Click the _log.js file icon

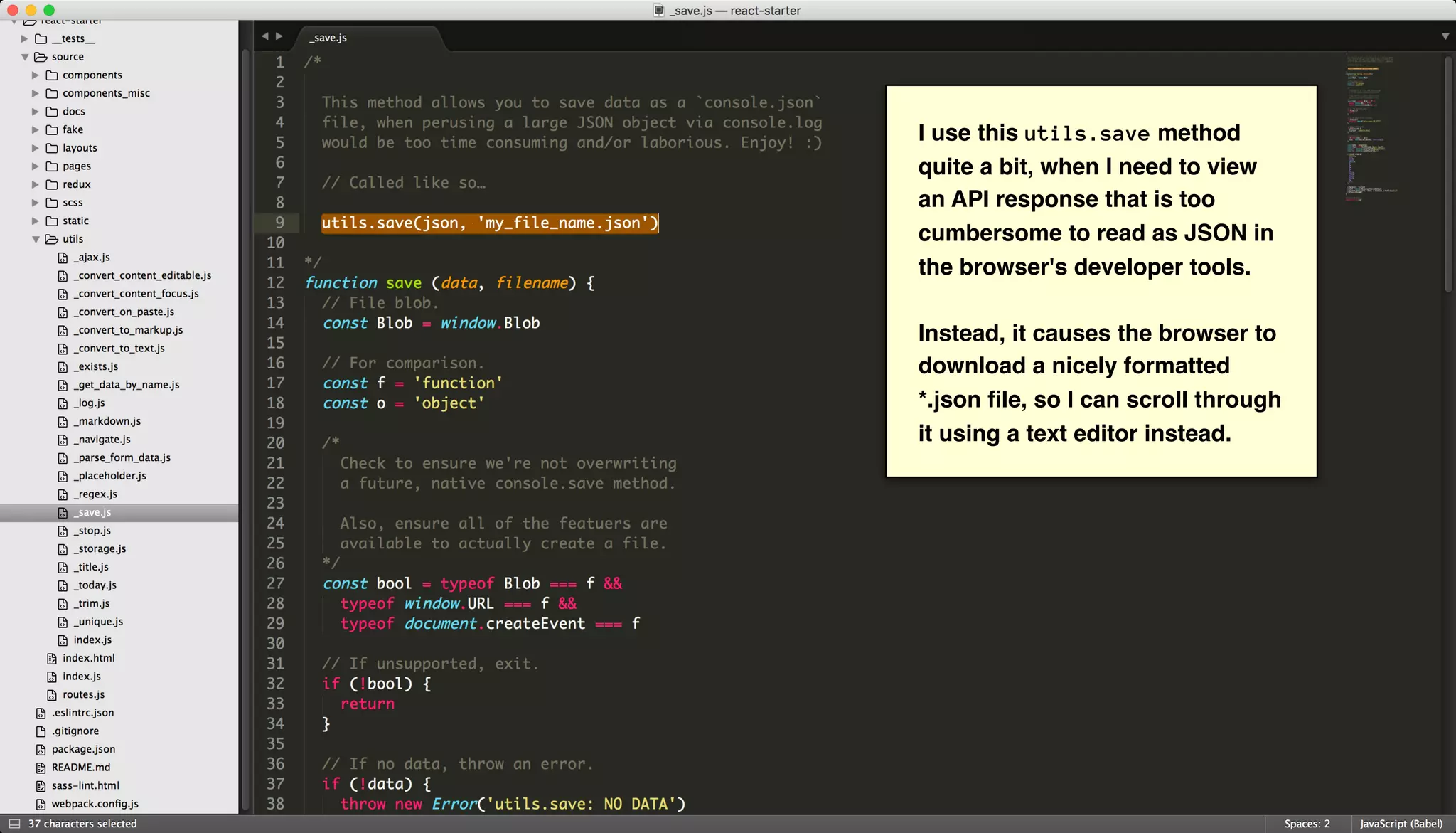point(63,403)
